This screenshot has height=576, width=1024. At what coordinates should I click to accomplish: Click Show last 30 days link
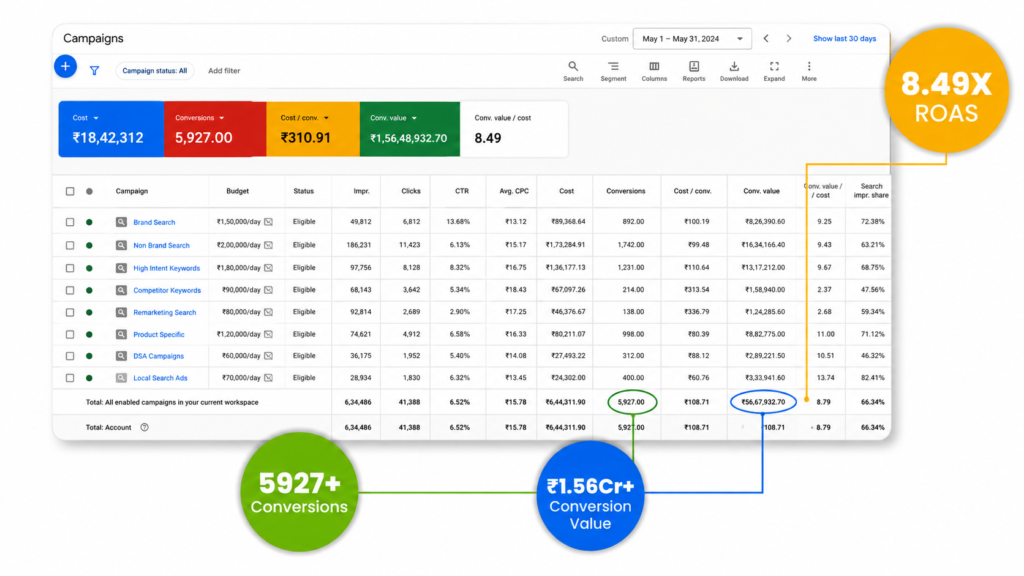[x=844, y=39]
